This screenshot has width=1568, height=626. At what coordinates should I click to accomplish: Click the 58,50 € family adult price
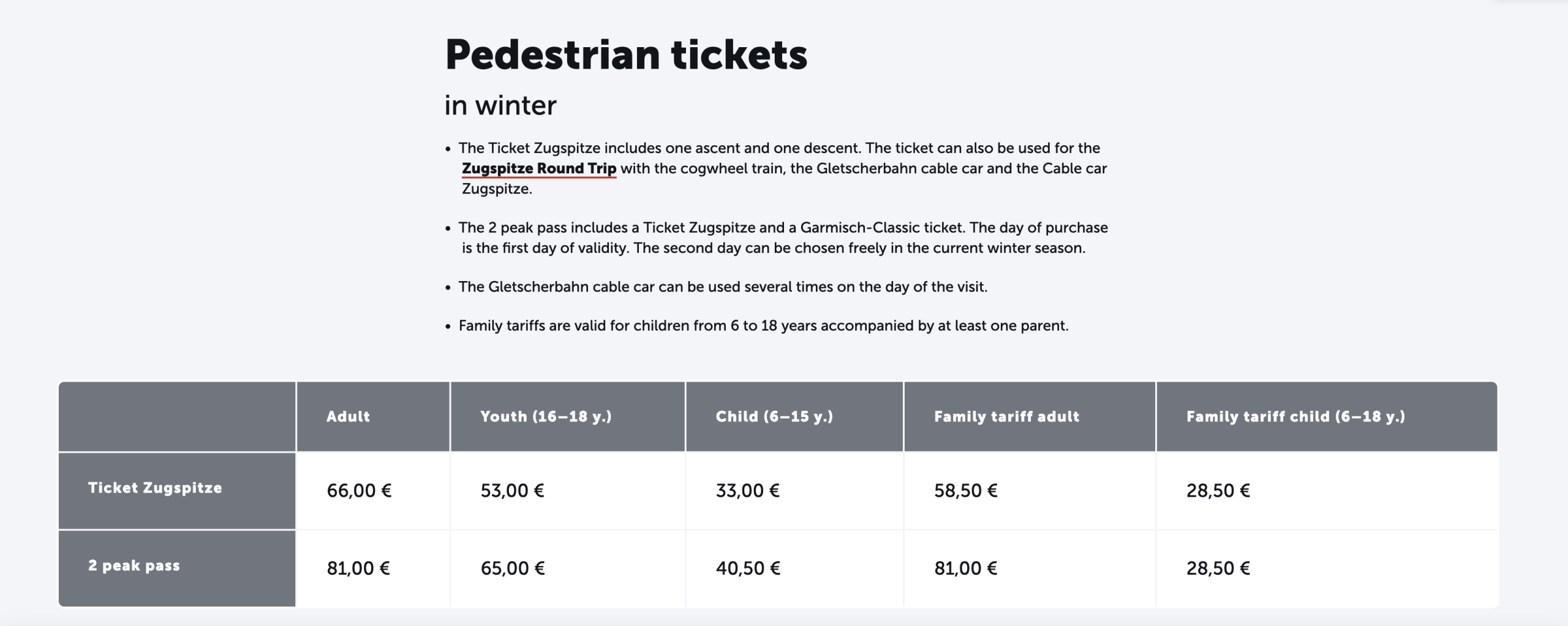[965, 491]
